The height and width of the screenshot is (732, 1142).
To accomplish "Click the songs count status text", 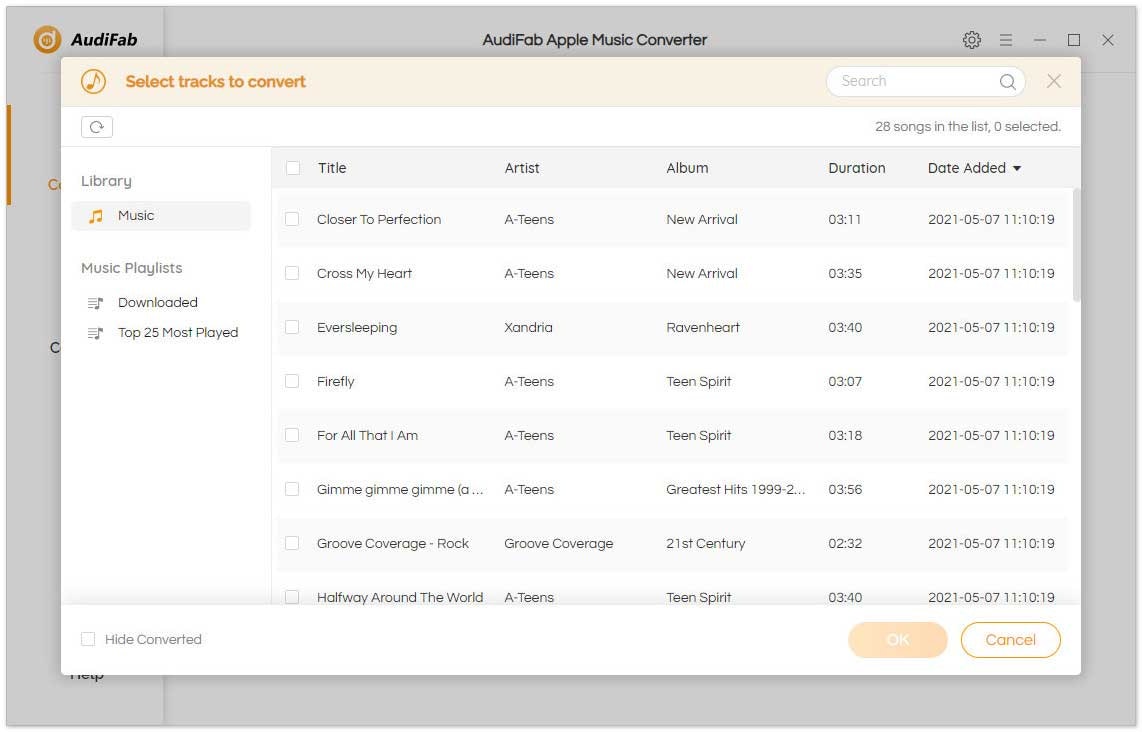I will (x=968, y=127).
